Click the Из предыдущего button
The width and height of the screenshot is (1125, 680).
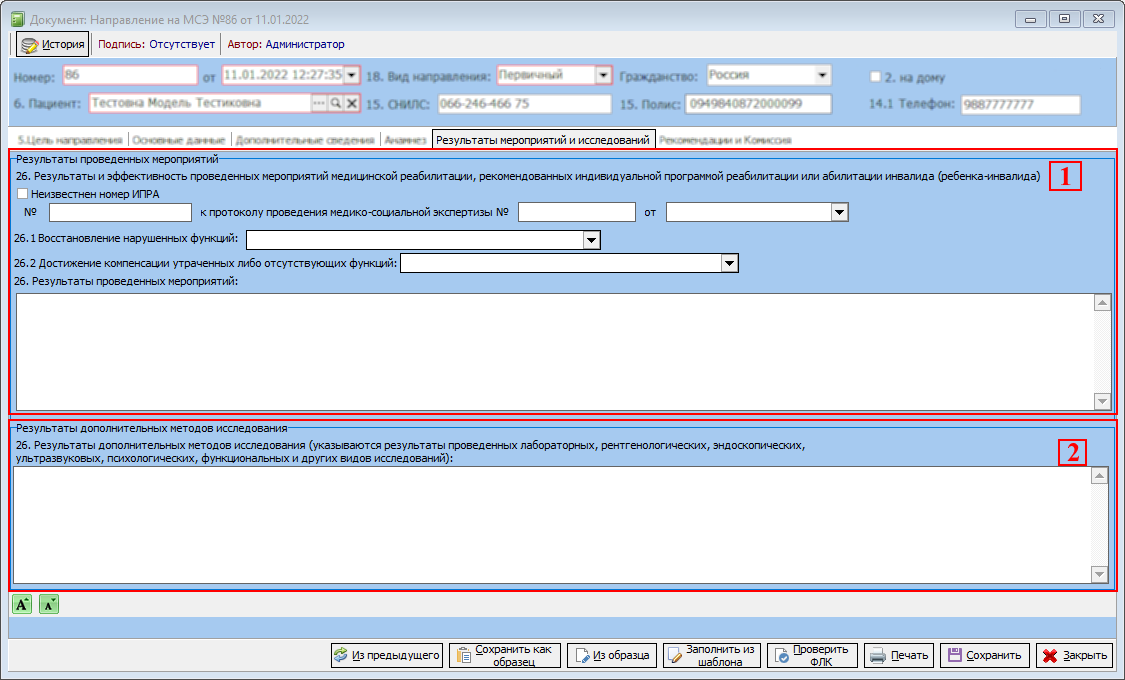pyautogui.click(x=387, y=656)
